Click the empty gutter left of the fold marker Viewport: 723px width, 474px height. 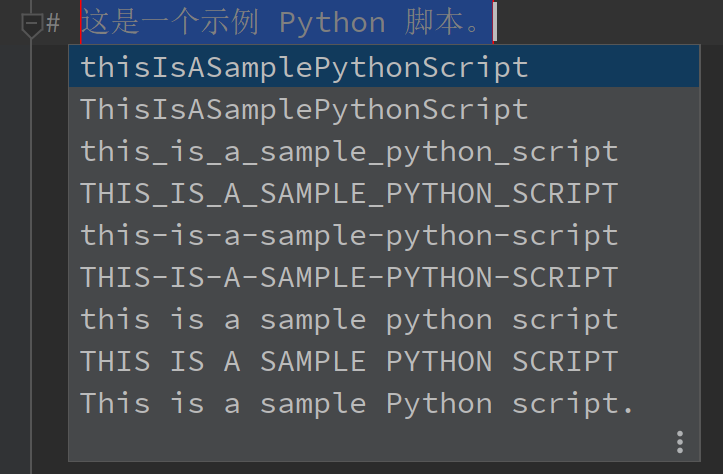point(10,24)
